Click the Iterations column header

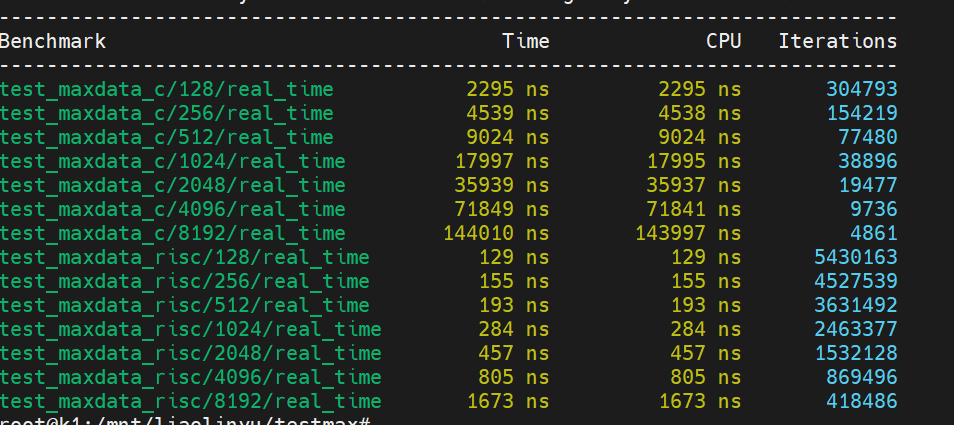coord(838,41)
